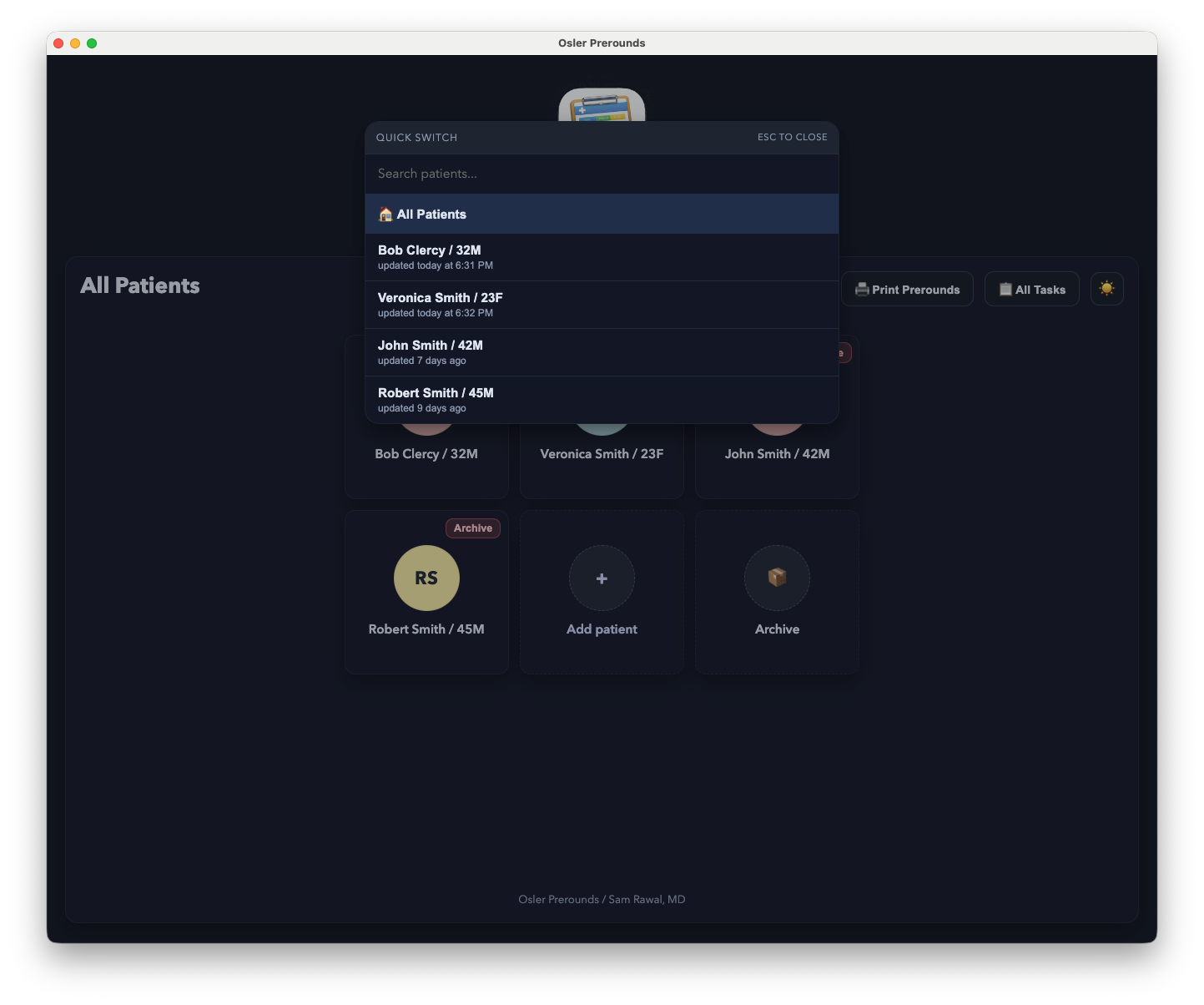This screenshot has height=1005, width=1204.
Task: Click the Archive badge on Robert Smith's card
Action: point(472,528)
